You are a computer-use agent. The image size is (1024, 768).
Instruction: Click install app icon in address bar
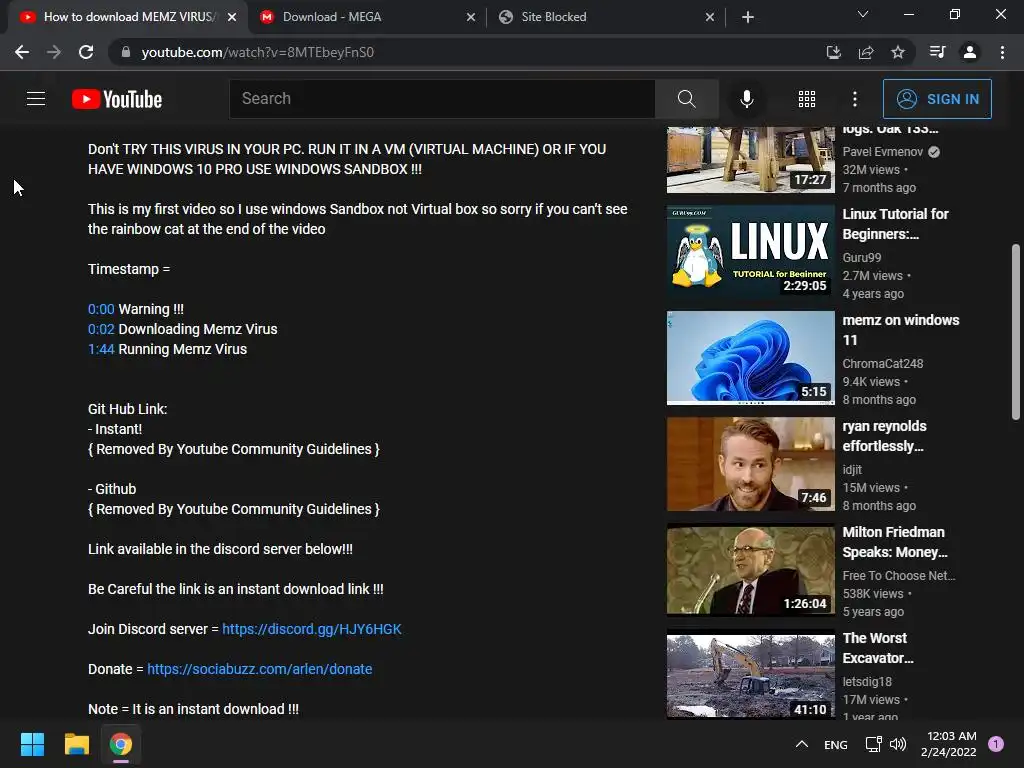(x=833, y=52)
